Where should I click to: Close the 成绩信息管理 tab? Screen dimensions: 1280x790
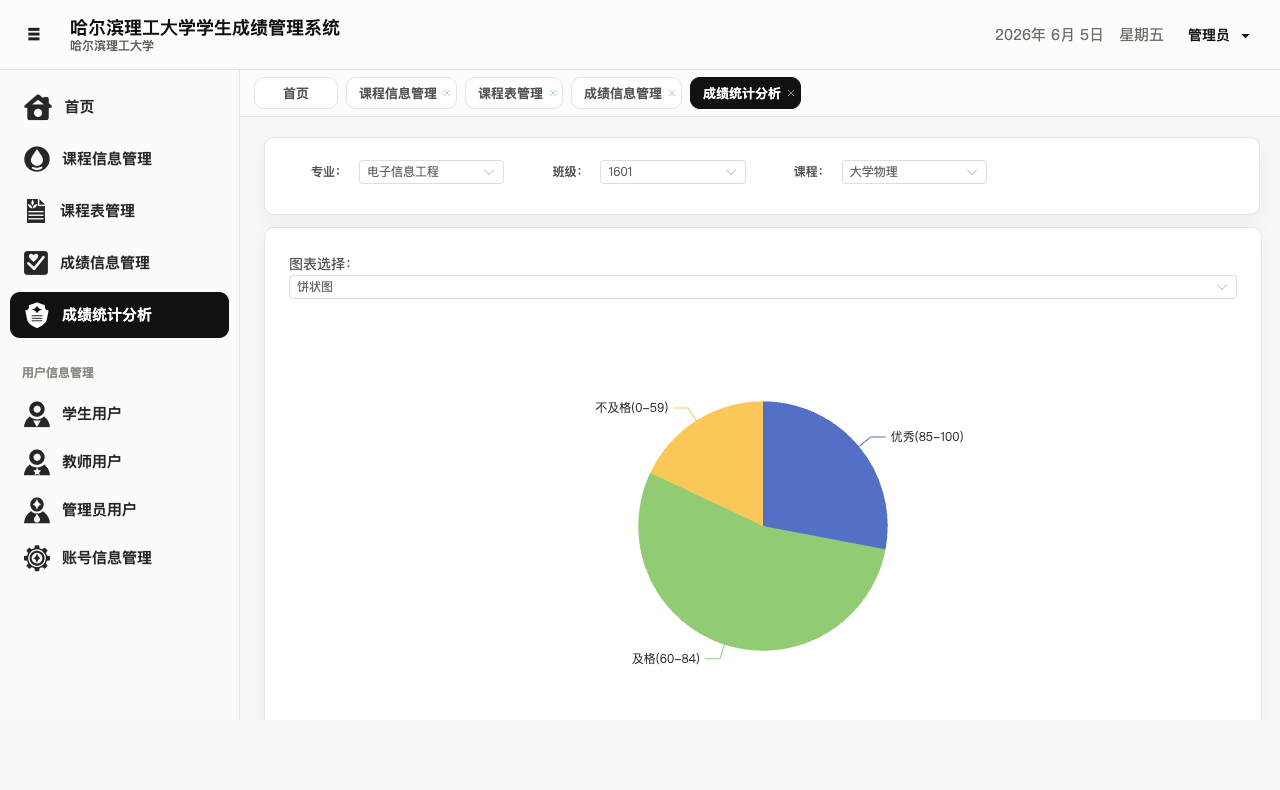tap(672, 93)
